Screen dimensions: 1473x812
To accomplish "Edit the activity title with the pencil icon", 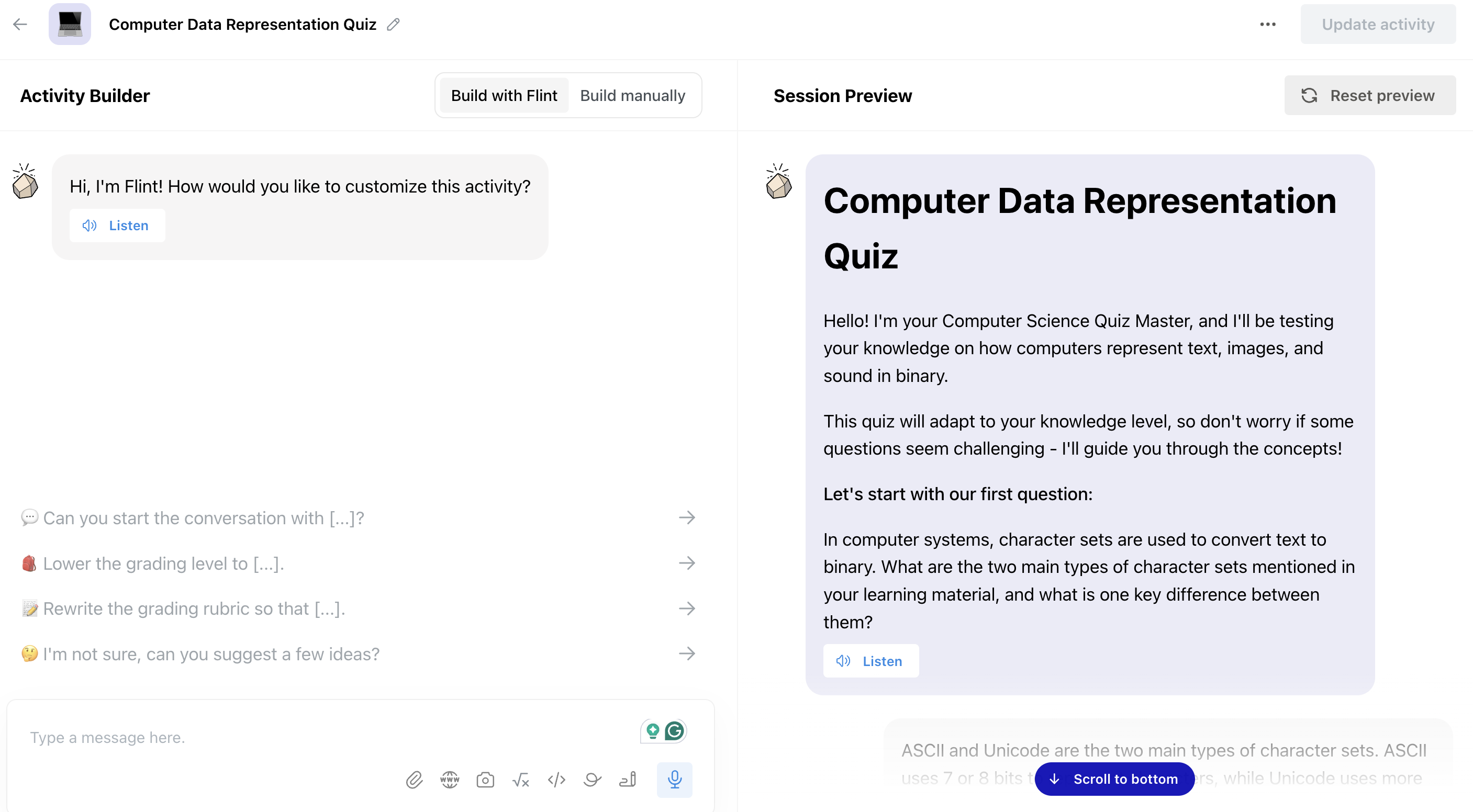I will click(393, 24).
